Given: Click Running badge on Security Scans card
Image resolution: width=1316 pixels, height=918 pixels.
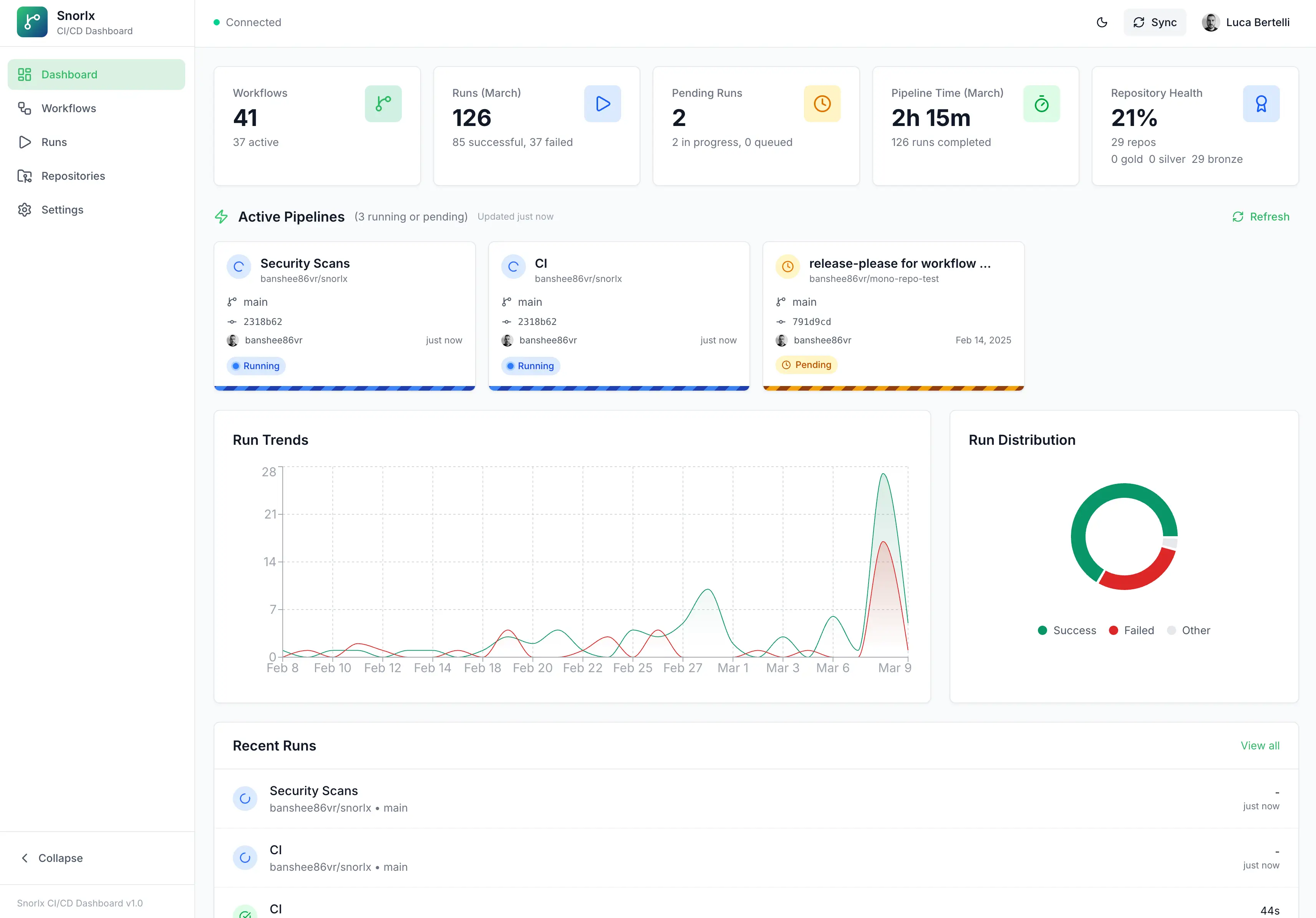Looking at the screenshot, I should coord(256,366).
